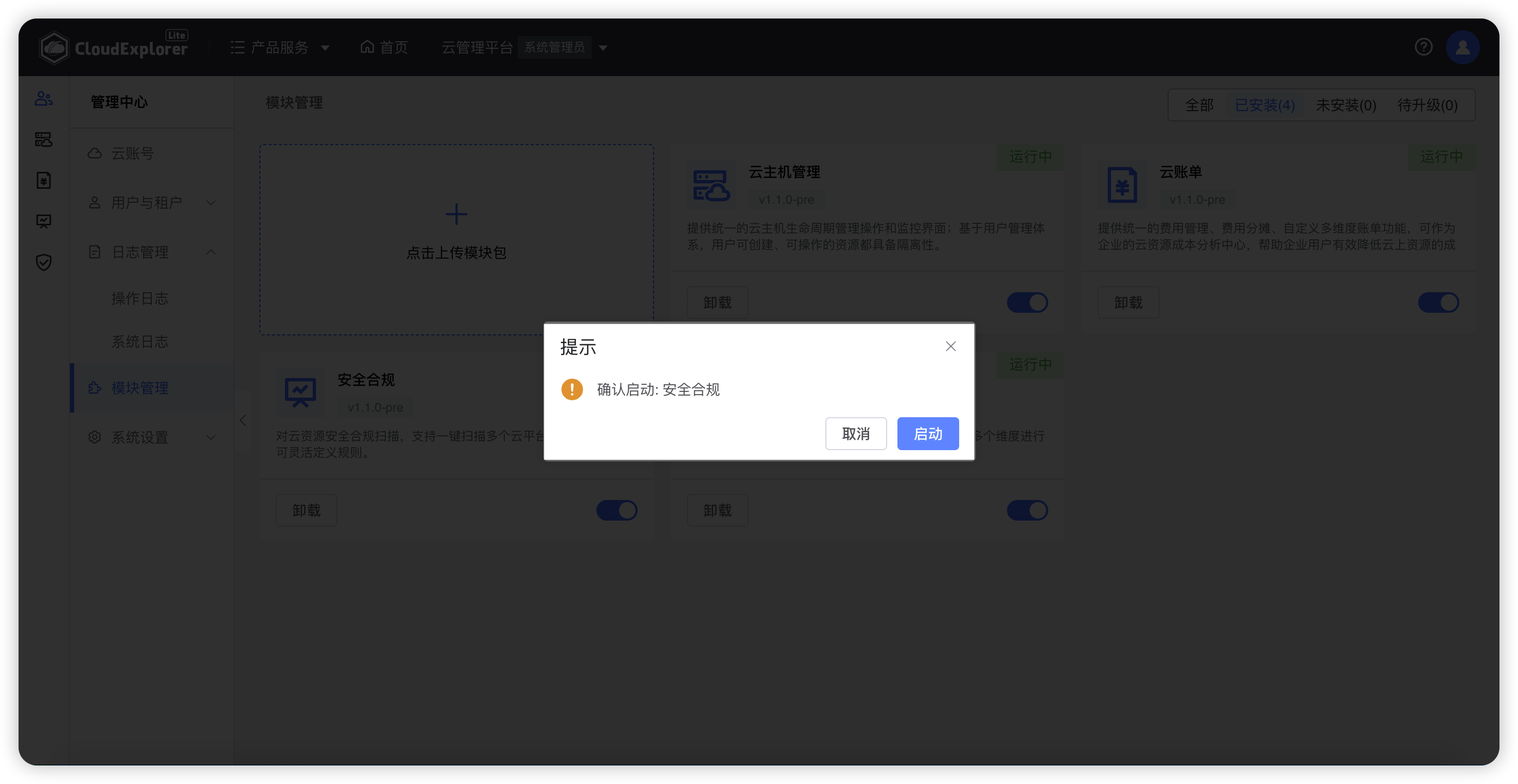Image resolution: width=1518 pixels, height=784 pixels.
Task: Click the 模块管理 page title
Action: tap(294, 102)
